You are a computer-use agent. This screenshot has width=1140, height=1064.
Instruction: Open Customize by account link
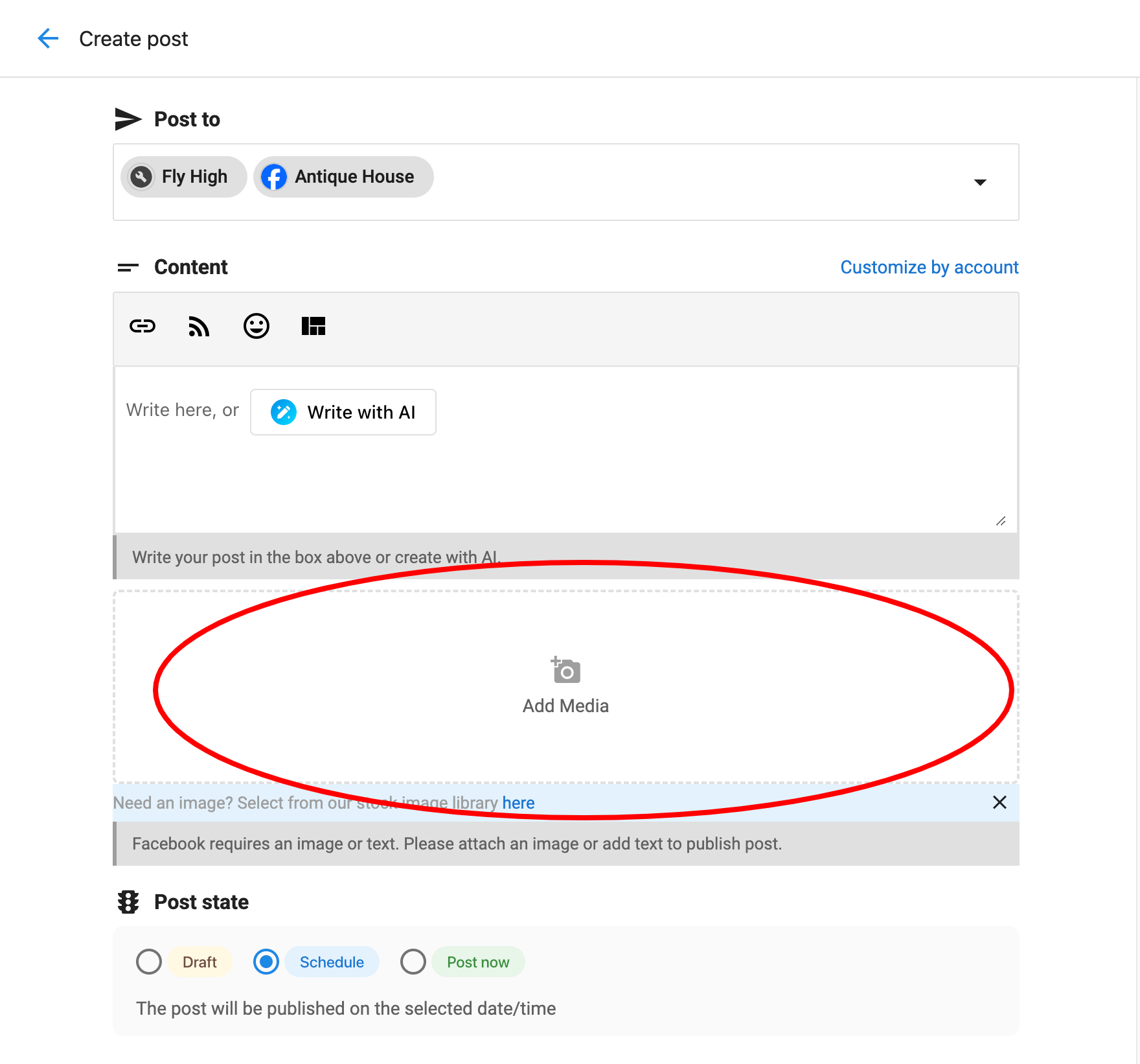click(x=929, y=267)
